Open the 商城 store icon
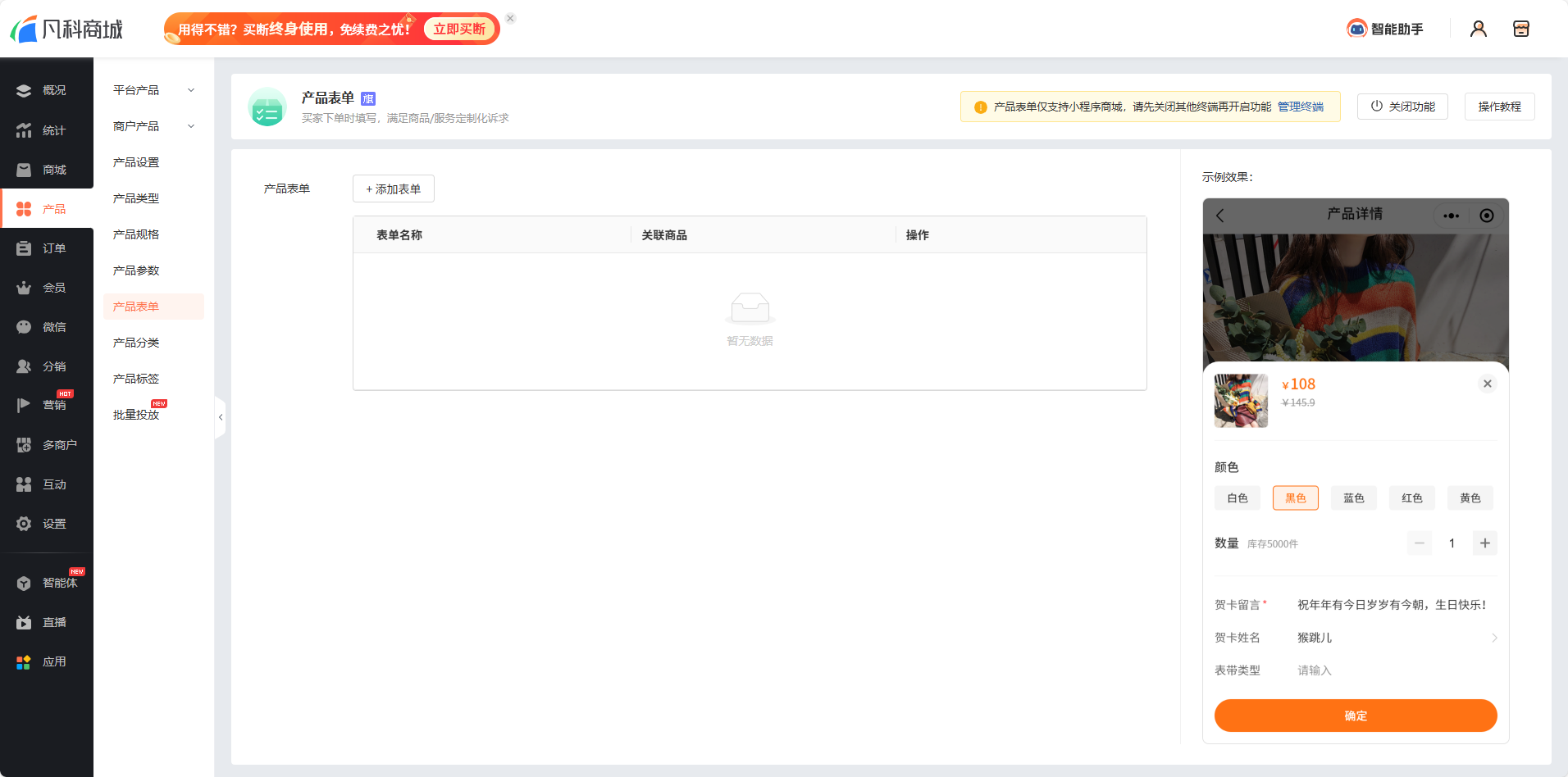Screen dimensions: 1568x777 24,170
